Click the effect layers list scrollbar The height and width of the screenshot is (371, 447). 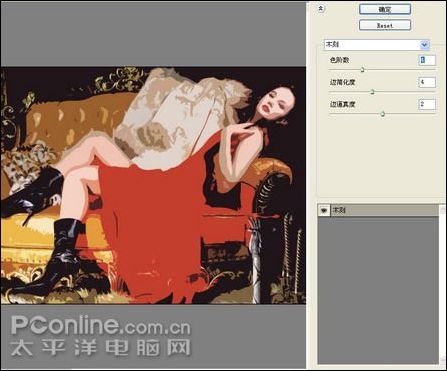(442, 284)
